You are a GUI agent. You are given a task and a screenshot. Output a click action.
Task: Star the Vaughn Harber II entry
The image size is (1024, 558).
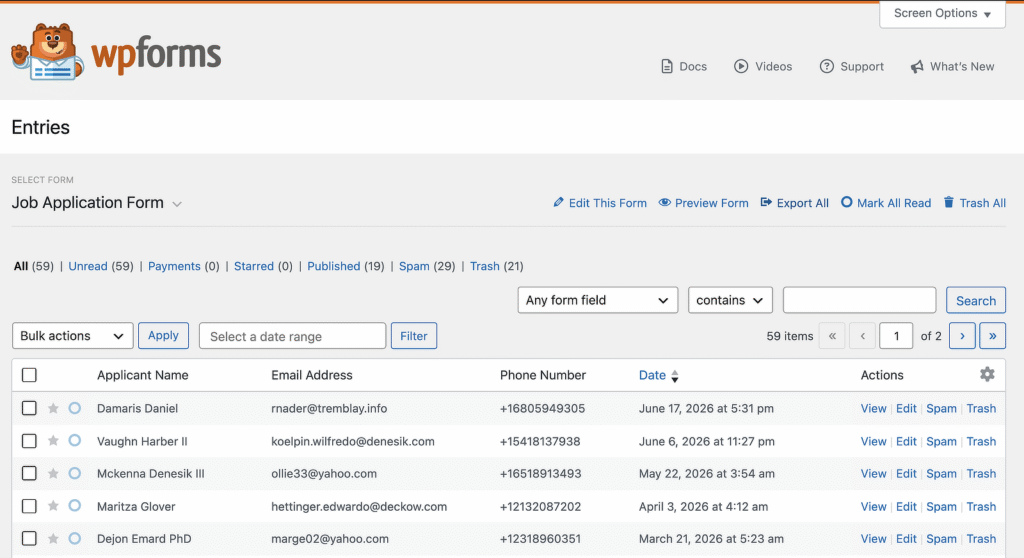coord(54,441)
